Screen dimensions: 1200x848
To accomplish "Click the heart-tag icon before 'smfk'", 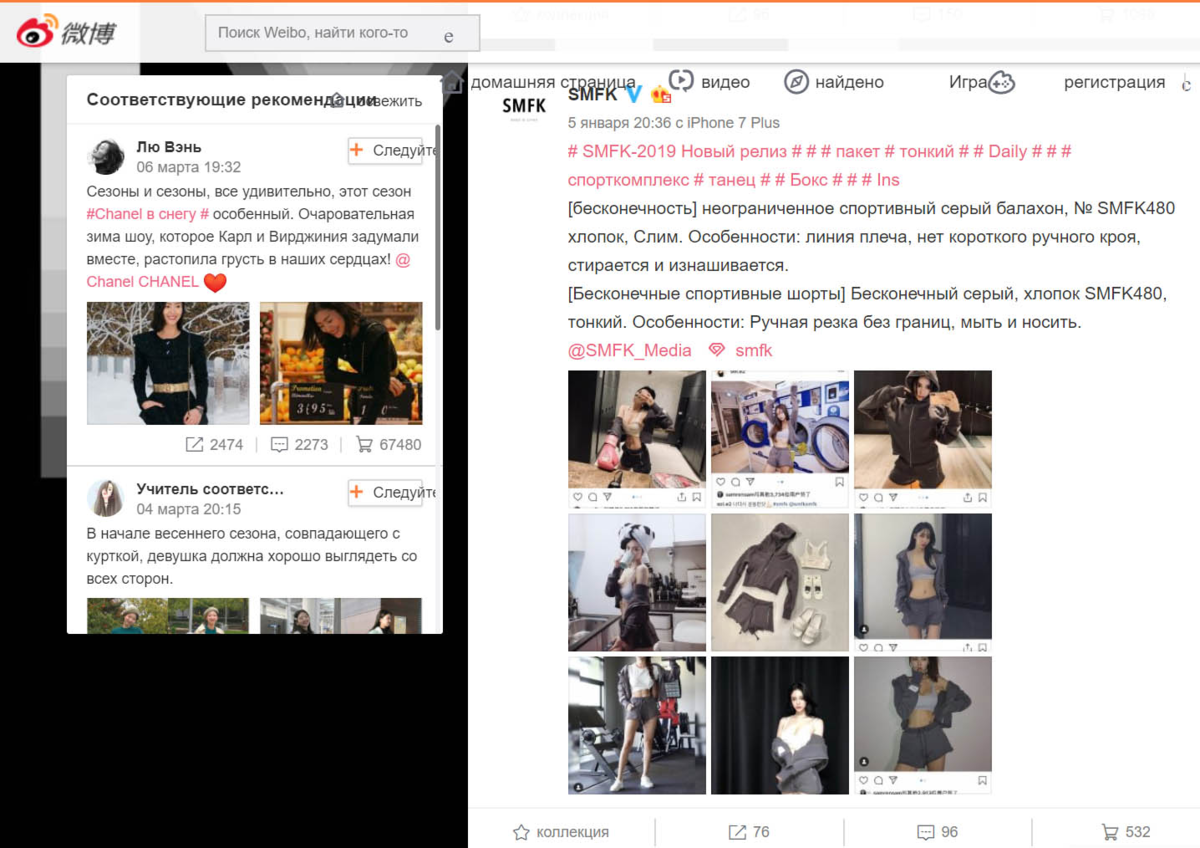I will tap(717, 350).
